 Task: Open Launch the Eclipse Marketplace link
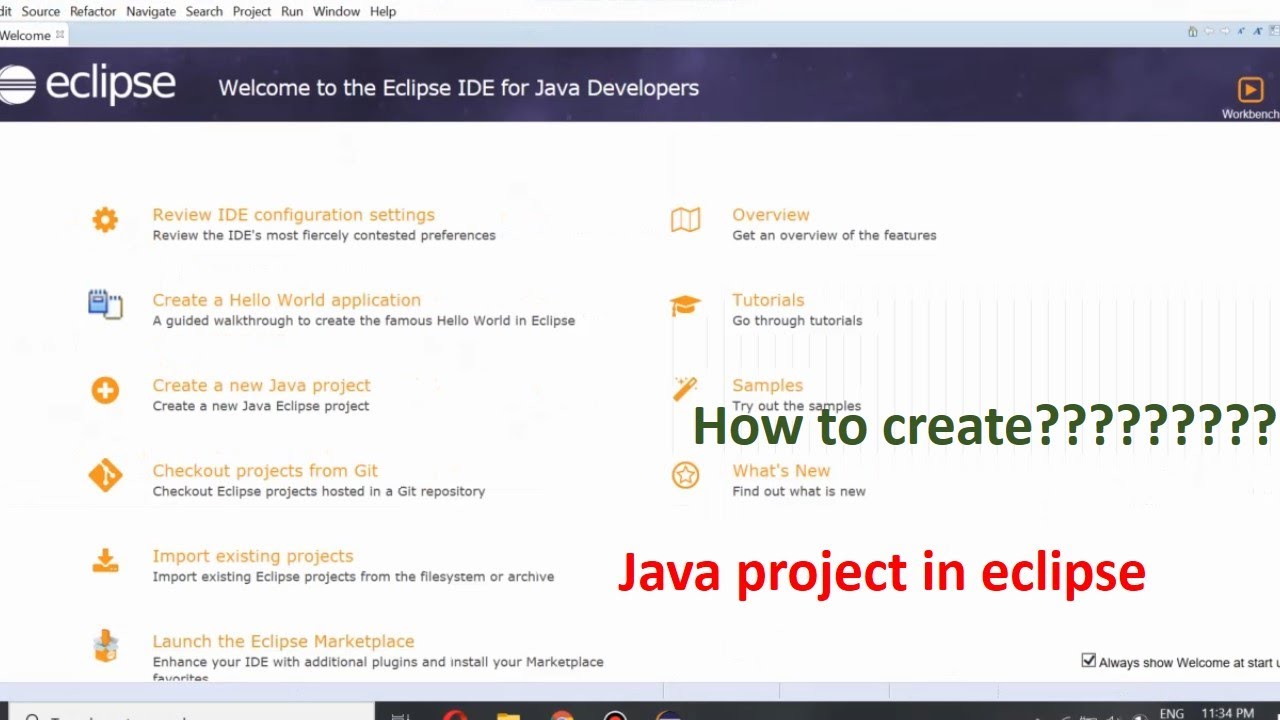click(283, 641)
